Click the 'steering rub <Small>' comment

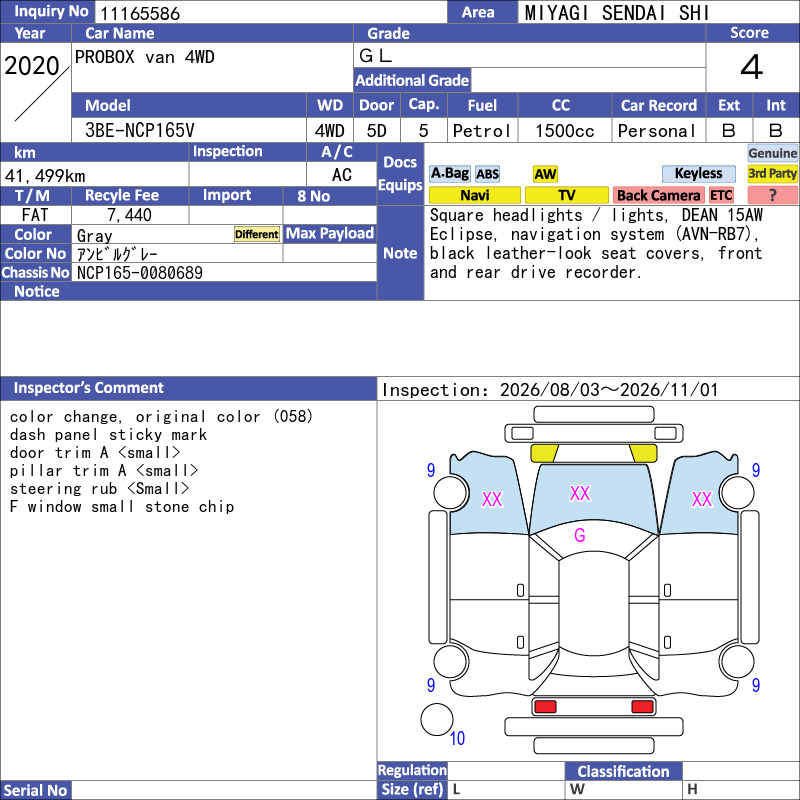99,489
